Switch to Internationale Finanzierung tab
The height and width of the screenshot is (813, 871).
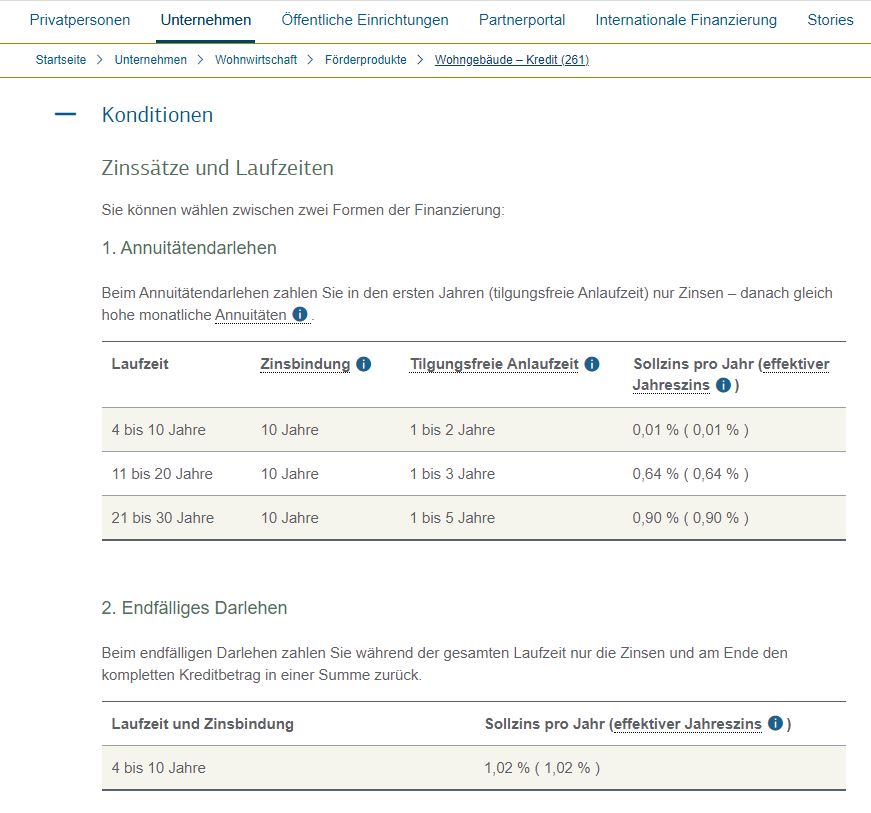pyautogui.click(x=686, y=20)
